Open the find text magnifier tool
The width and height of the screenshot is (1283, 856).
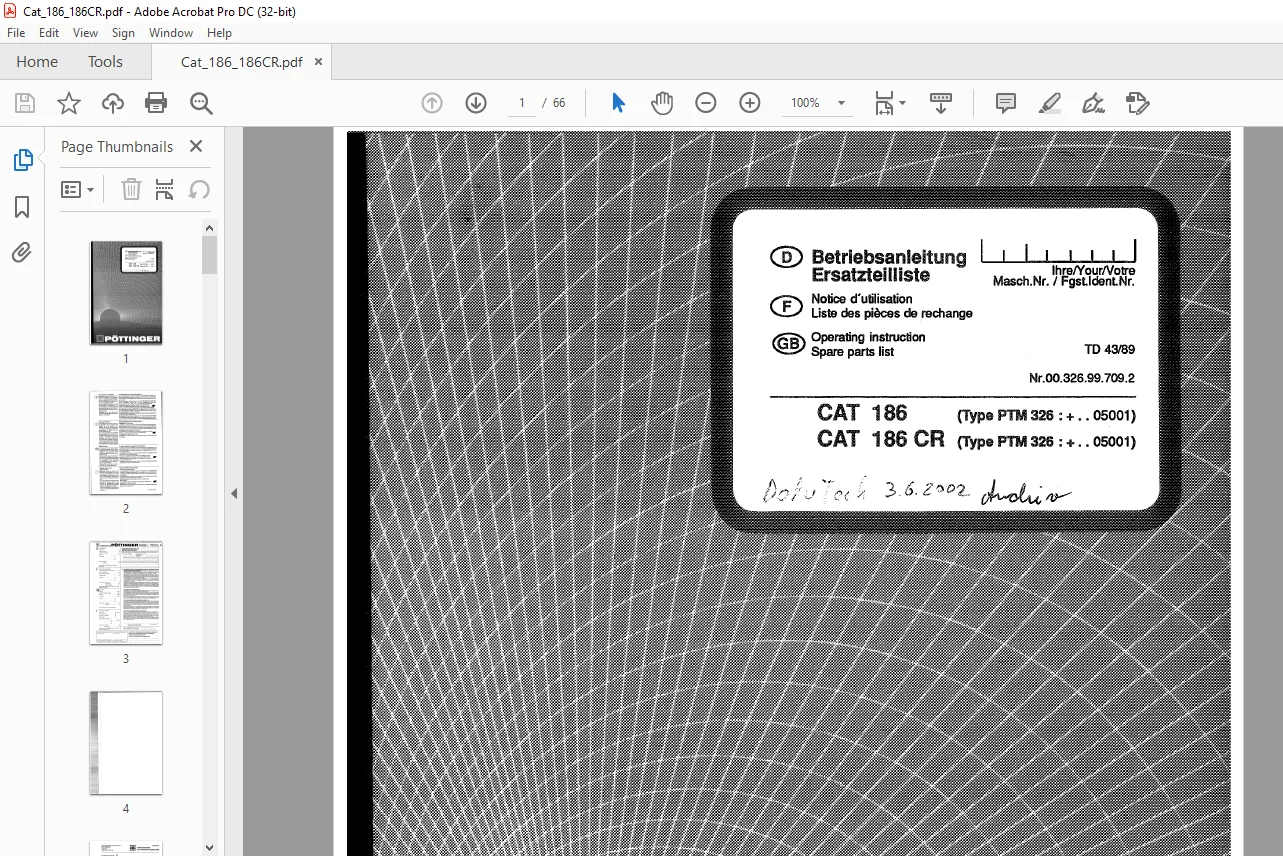(x=201, y=103)
